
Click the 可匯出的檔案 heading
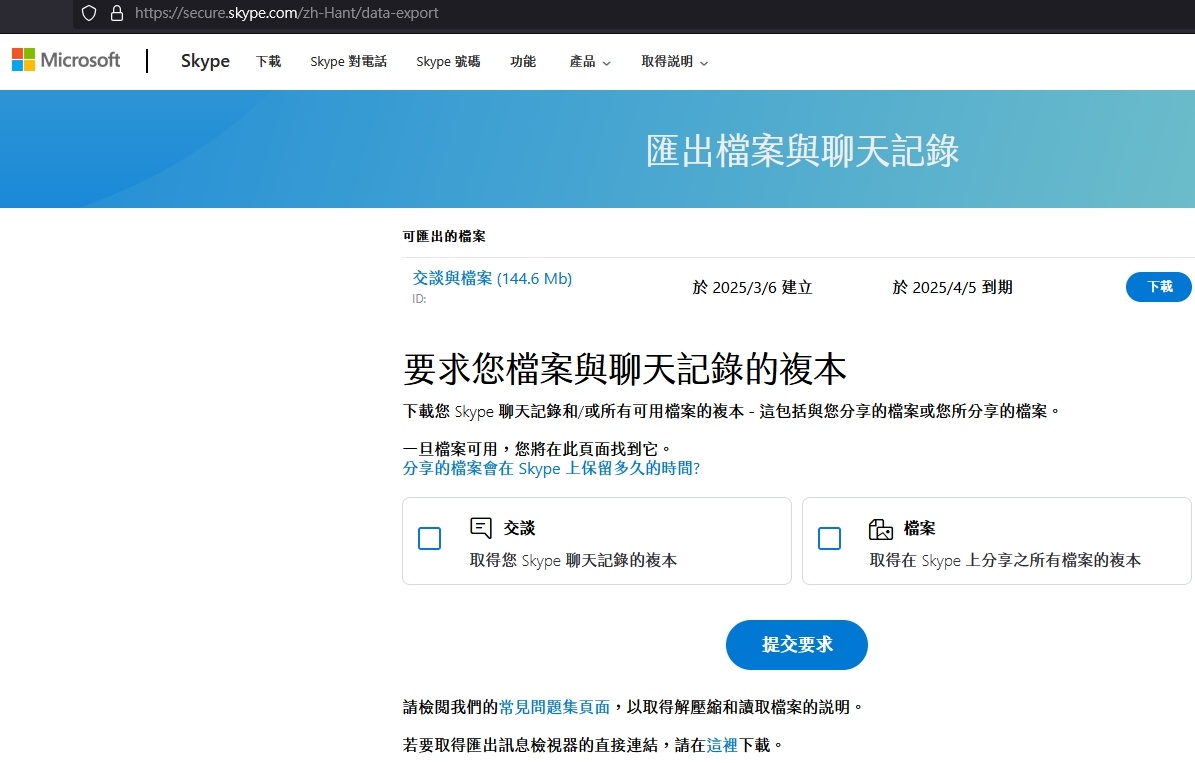(x=444, y=236)
